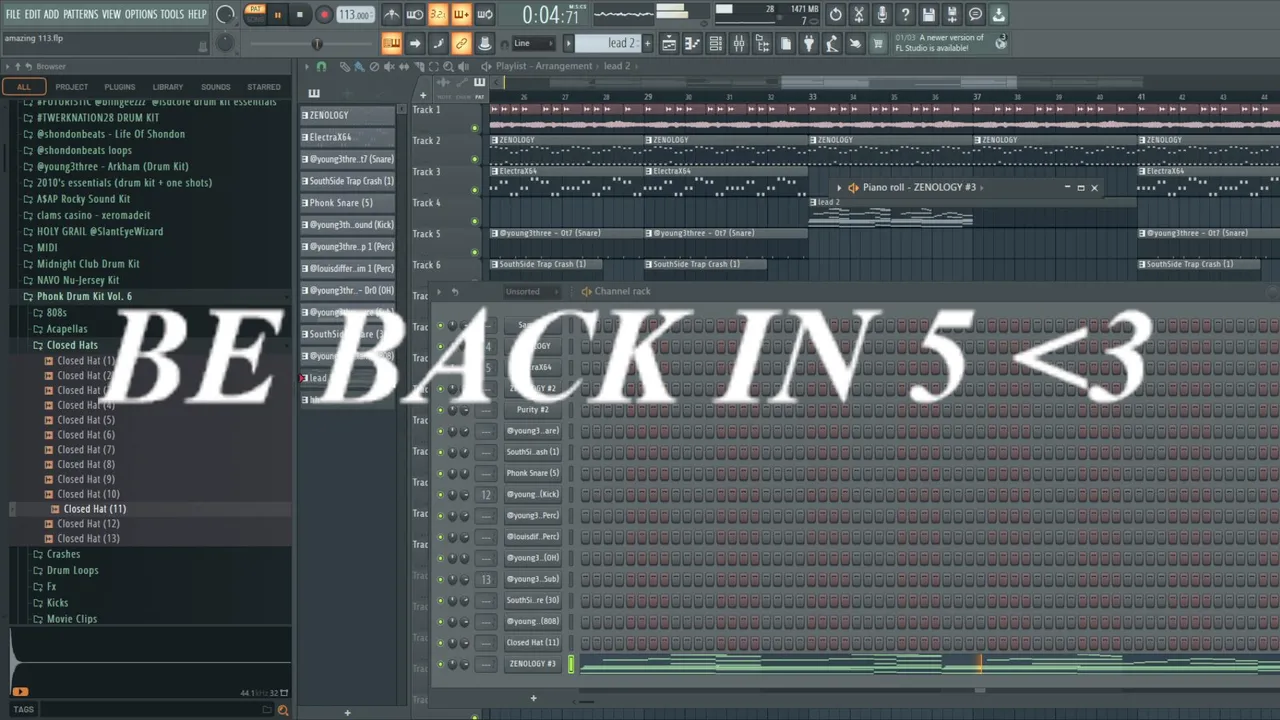This screenshot has width=1280, height=720.
Task: Switch PAT/SONG mode toggle
Action: pyautogui.click(x=256, y=15)
